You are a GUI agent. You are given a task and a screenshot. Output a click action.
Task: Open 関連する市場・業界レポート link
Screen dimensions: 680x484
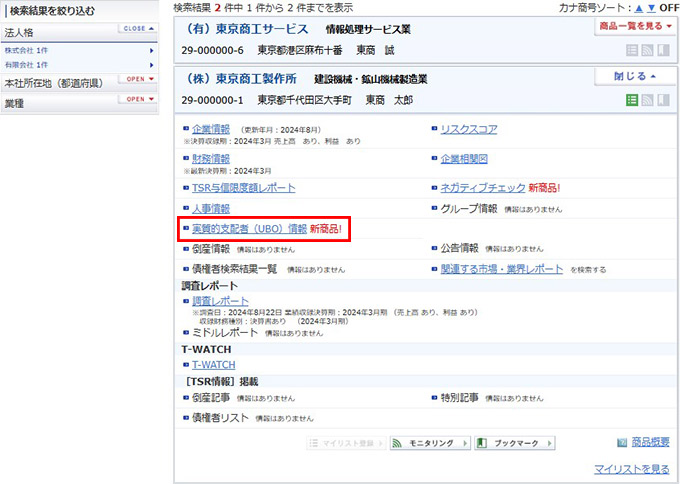[502, 269]
